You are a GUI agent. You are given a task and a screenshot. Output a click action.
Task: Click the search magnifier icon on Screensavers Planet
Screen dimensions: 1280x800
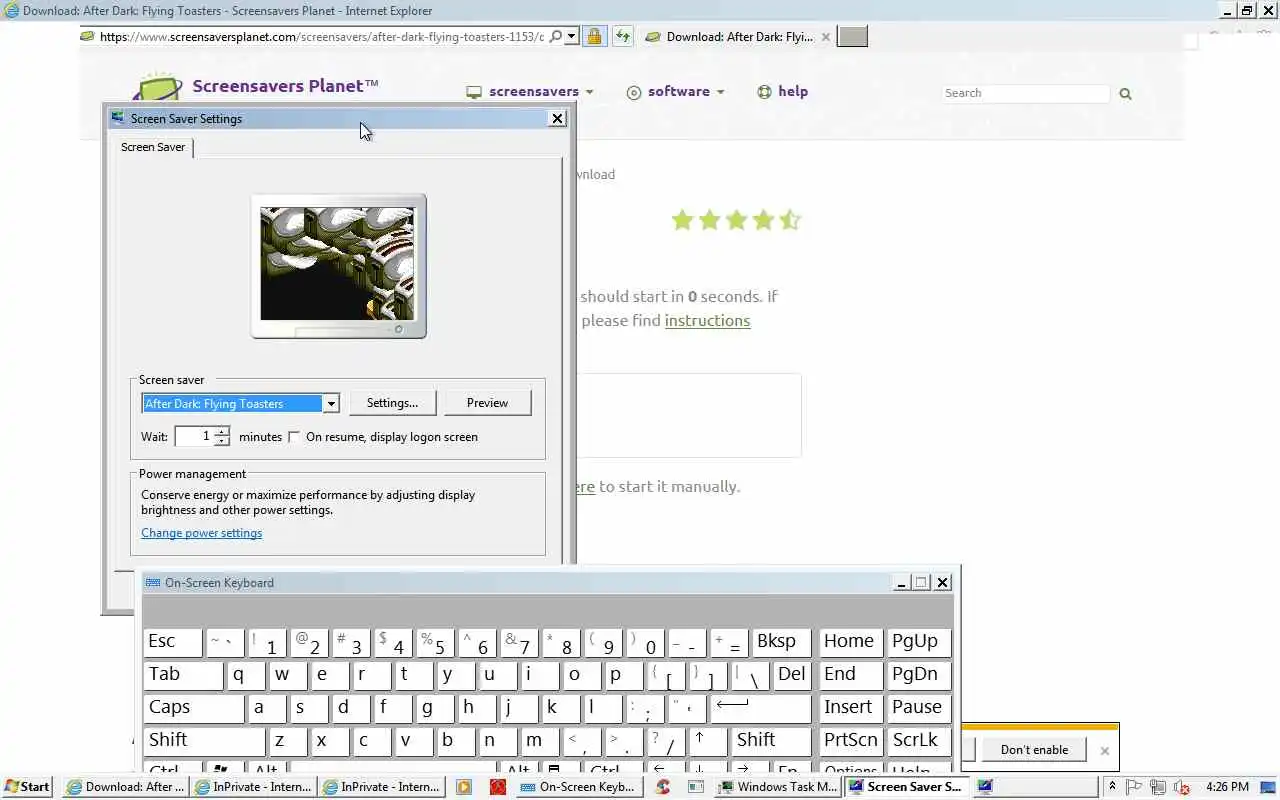point(1125,93)
